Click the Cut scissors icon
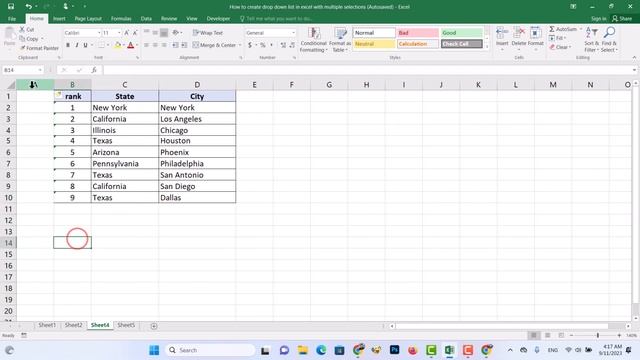The image size is (640, 360). pyautogui.click(x=22, y=29)
